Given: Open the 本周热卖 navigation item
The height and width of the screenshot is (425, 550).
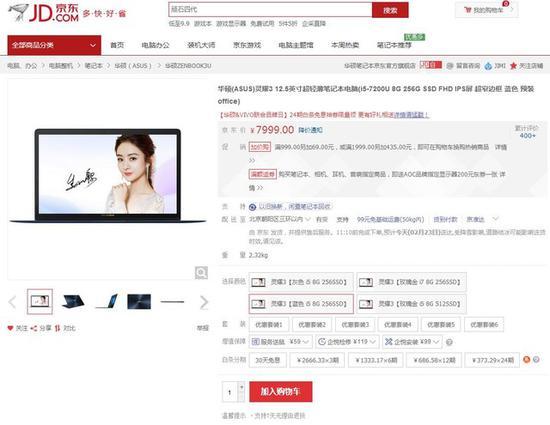Looking at the screenshot, I should (x=345, y=45).
